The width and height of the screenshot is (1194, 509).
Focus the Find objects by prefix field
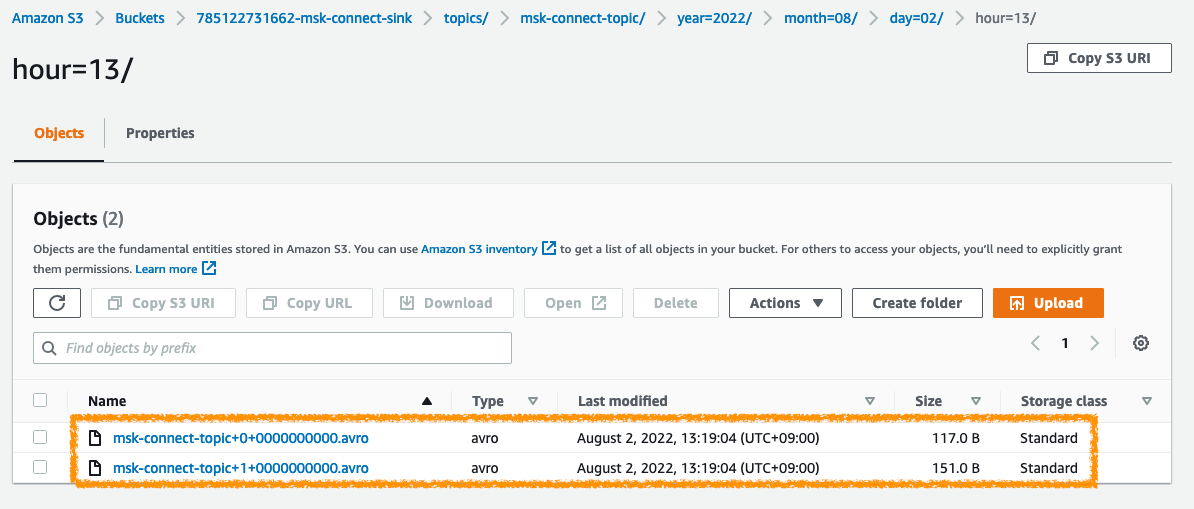[x=273, y=348]
